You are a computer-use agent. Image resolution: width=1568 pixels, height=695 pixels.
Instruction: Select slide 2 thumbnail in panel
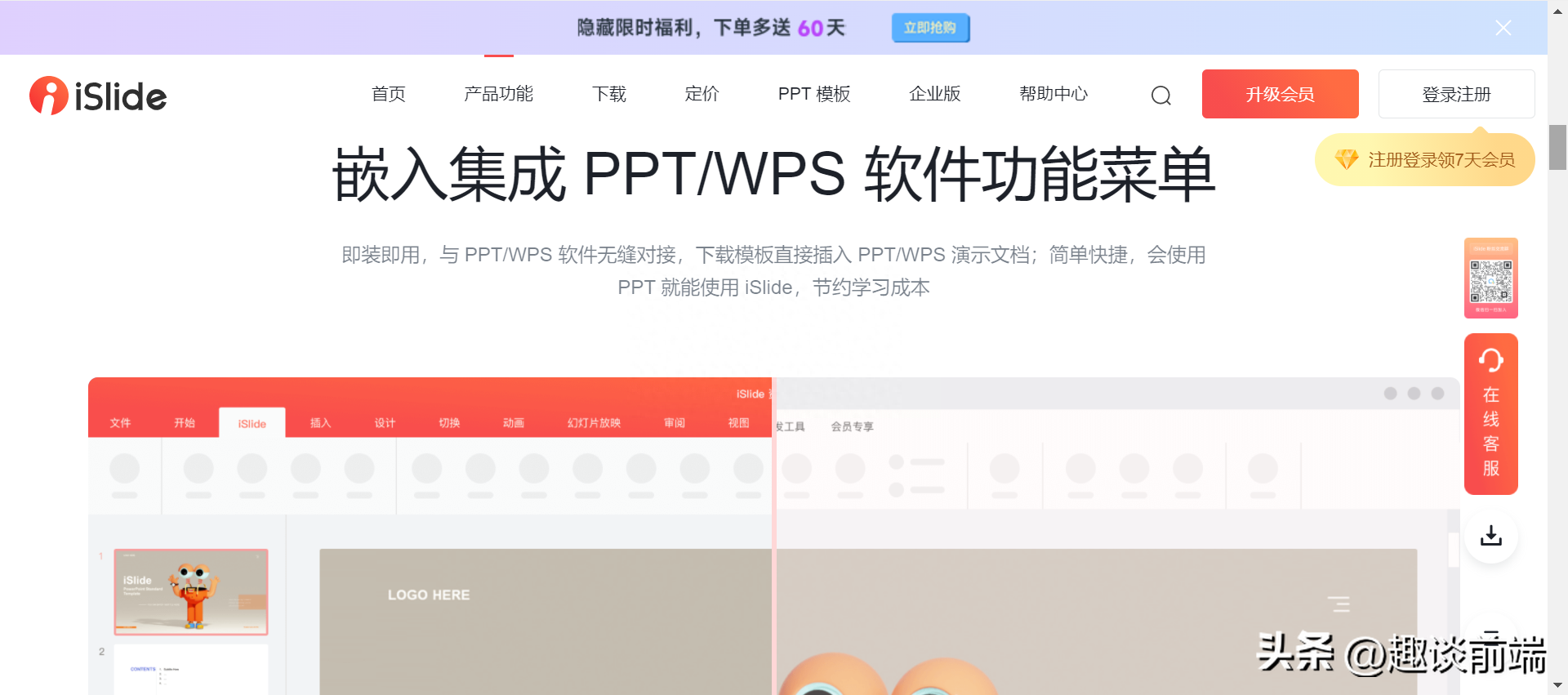pos(191,670)
